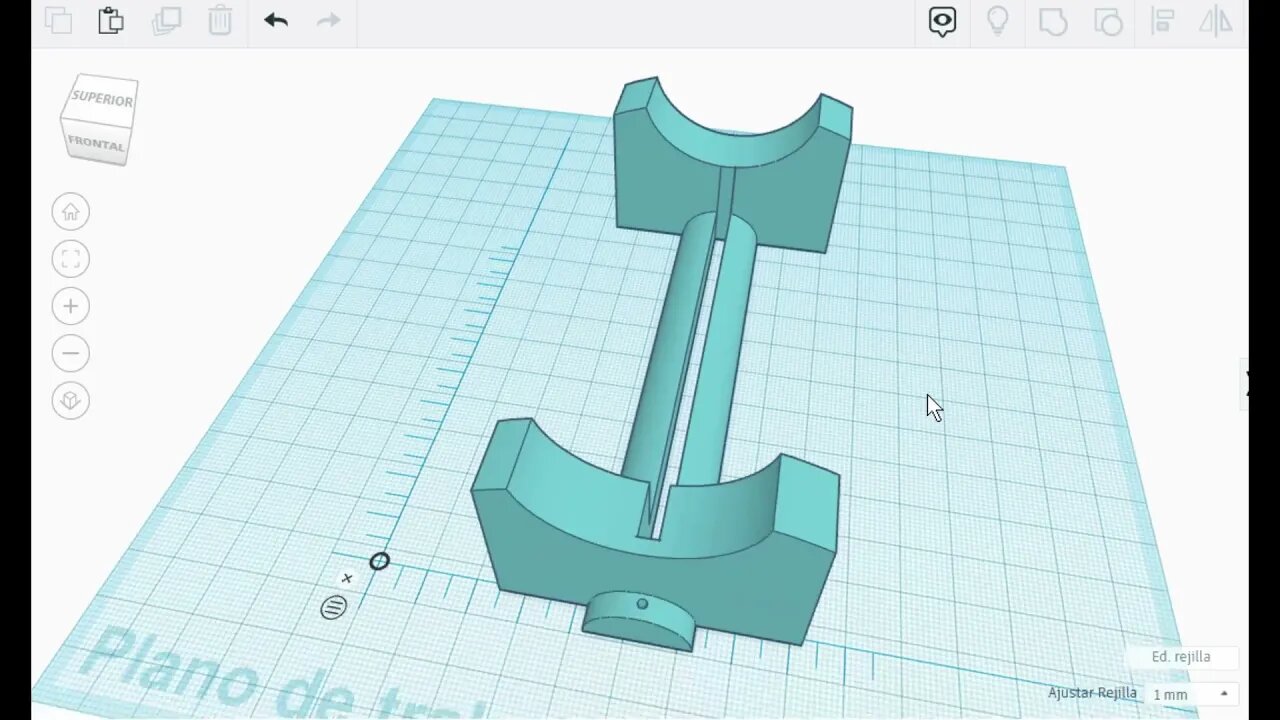Click the Ungroup shapes icon
Image resolution: width=1280 pixels, height=720 pixels.
click(1108, 21)
